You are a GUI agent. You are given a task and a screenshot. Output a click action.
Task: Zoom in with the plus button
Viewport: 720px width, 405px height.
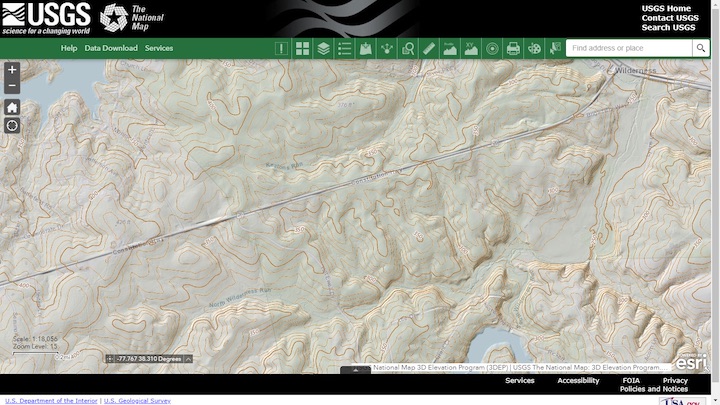pyautogui.click(x=12, y=70)
